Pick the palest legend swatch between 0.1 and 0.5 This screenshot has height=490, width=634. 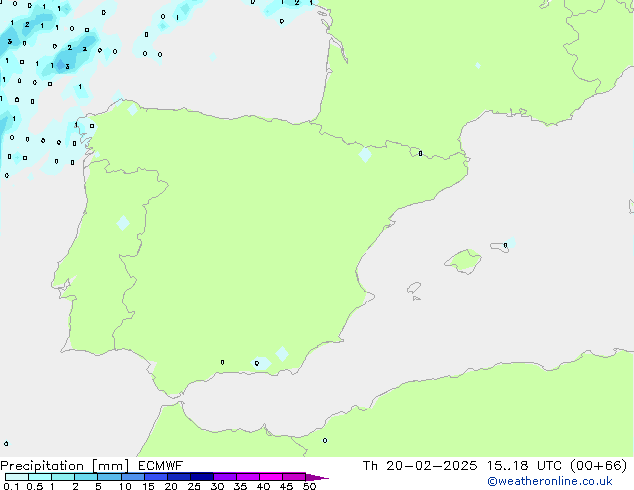point(17,477)
